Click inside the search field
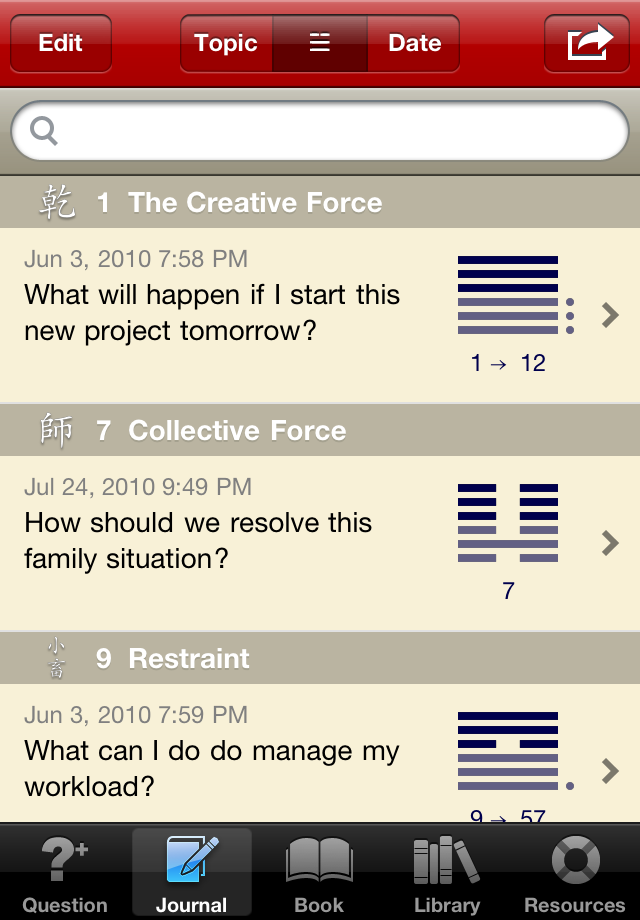The width and height of the screenshot is (640, 920). pyautogui.click(x=320, y=130)
